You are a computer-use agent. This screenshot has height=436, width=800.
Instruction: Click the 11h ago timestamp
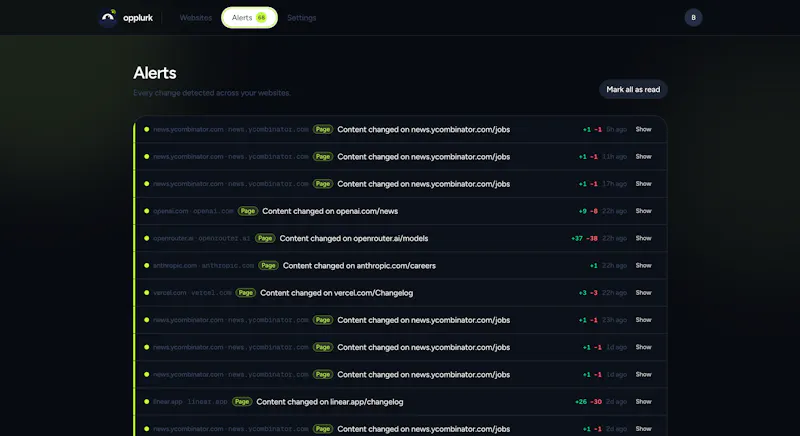(614, 157)
